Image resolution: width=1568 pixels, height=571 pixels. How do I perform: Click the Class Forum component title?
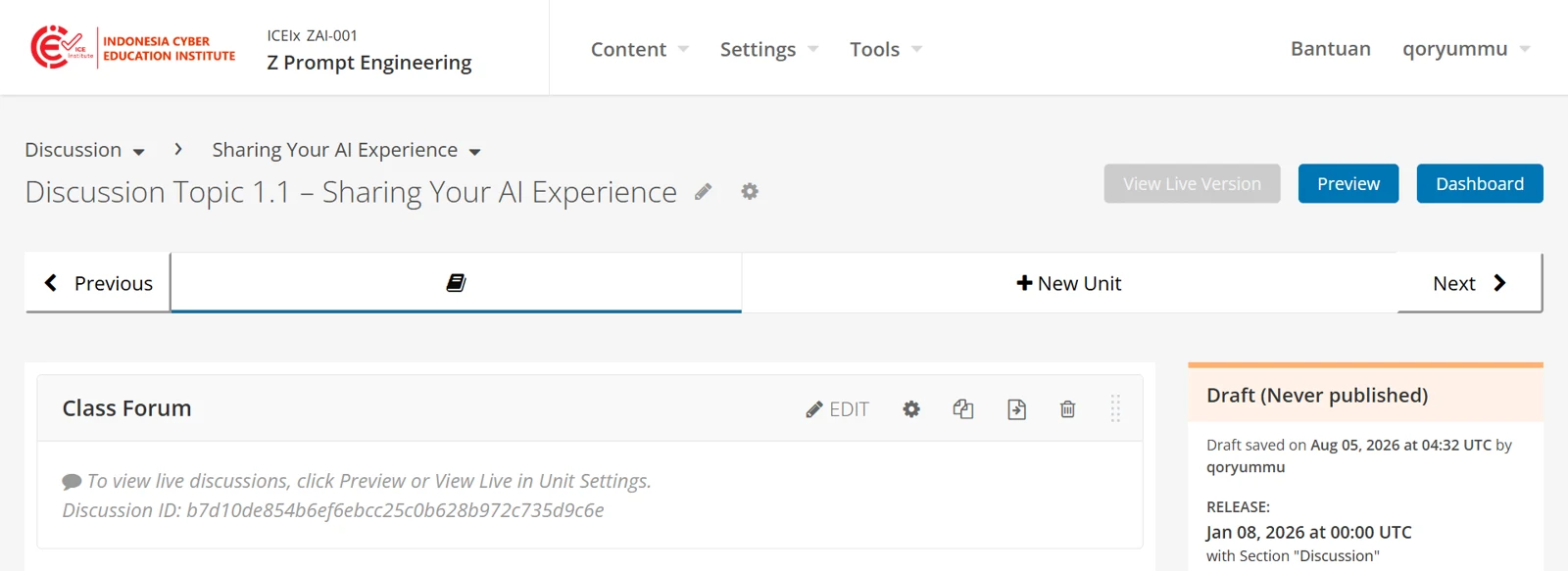pyautogui.click(x=127, y=408)
